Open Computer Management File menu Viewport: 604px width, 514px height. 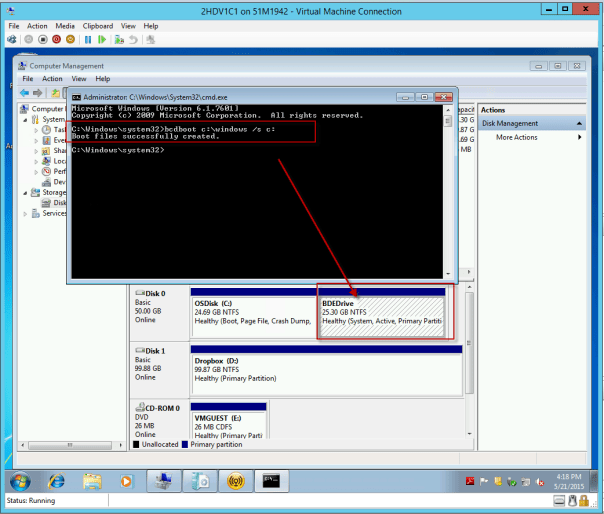pos(28,79)
